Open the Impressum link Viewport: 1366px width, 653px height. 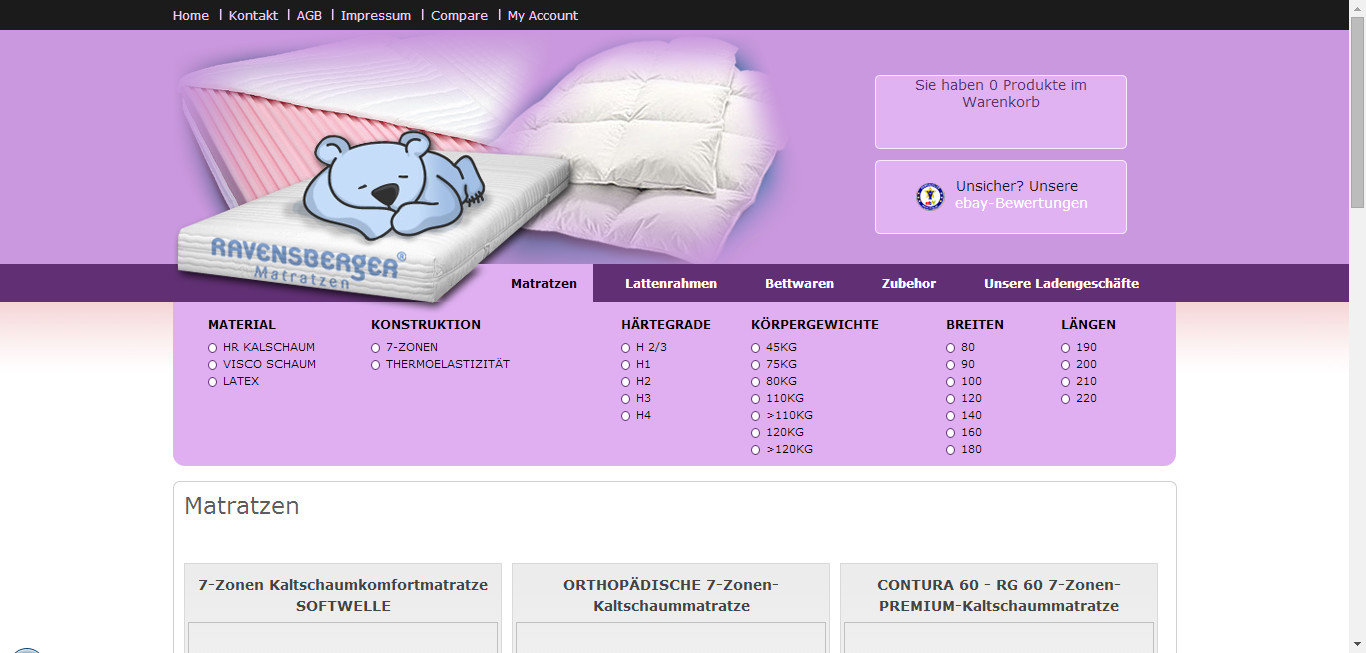(x=376, y=15)
